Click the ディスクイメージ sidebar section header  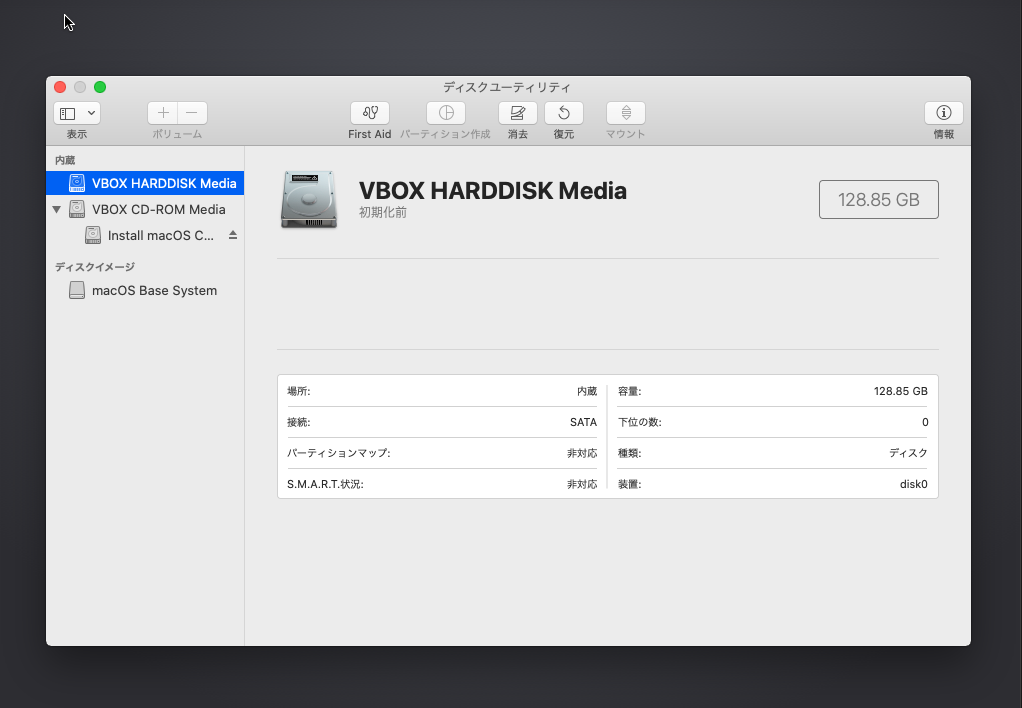point(95,267)
